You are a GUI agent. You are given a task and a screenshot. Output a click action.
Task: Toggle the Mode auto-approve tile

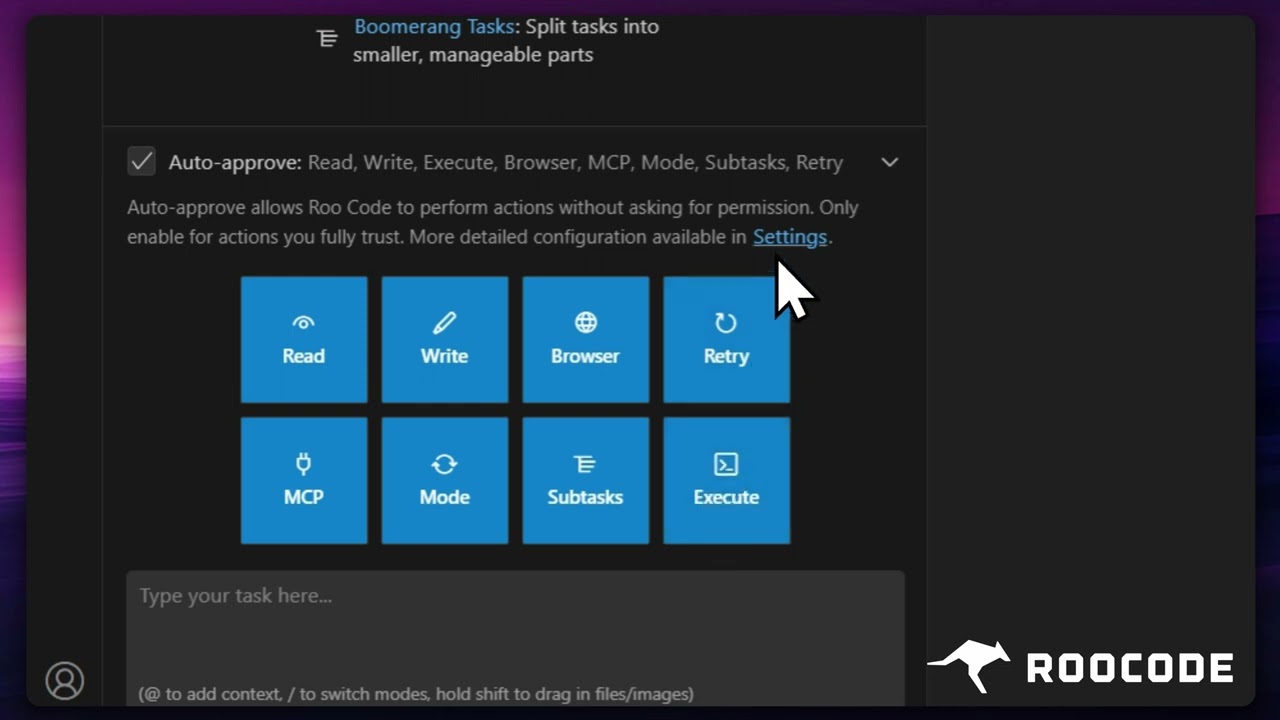click(445, 481)
